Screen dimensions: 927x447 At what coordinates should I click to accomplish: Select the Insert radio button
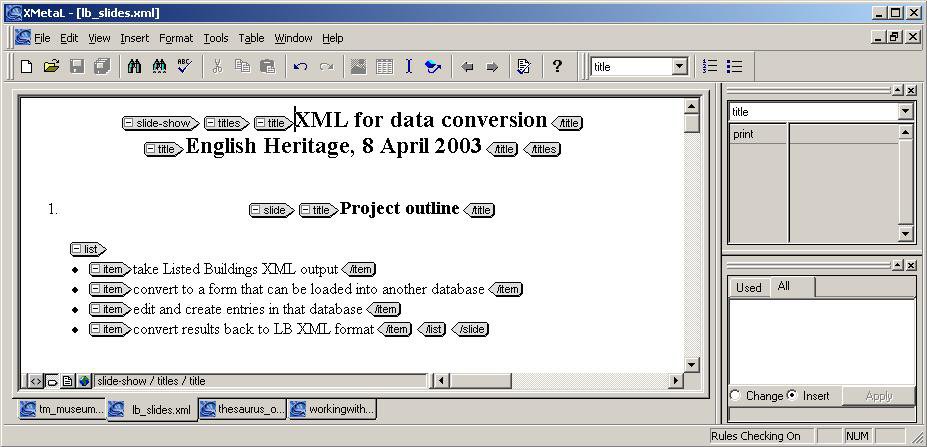pyautogui.click(x=792, y=396)
